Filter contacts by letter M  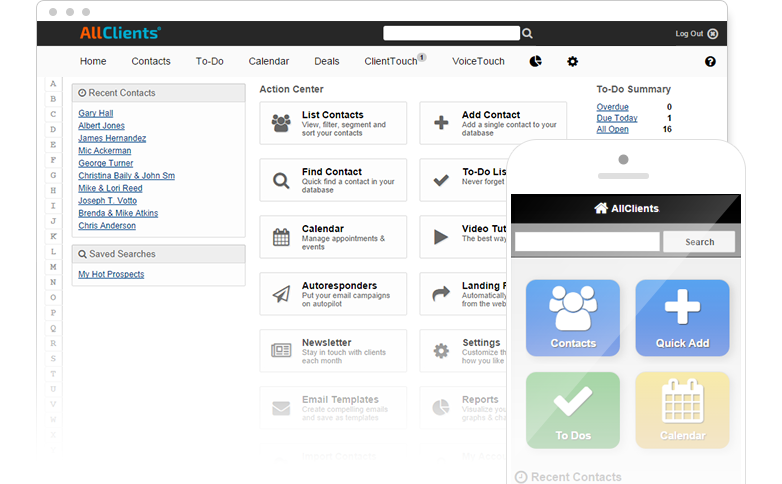[x=53, y=267]
